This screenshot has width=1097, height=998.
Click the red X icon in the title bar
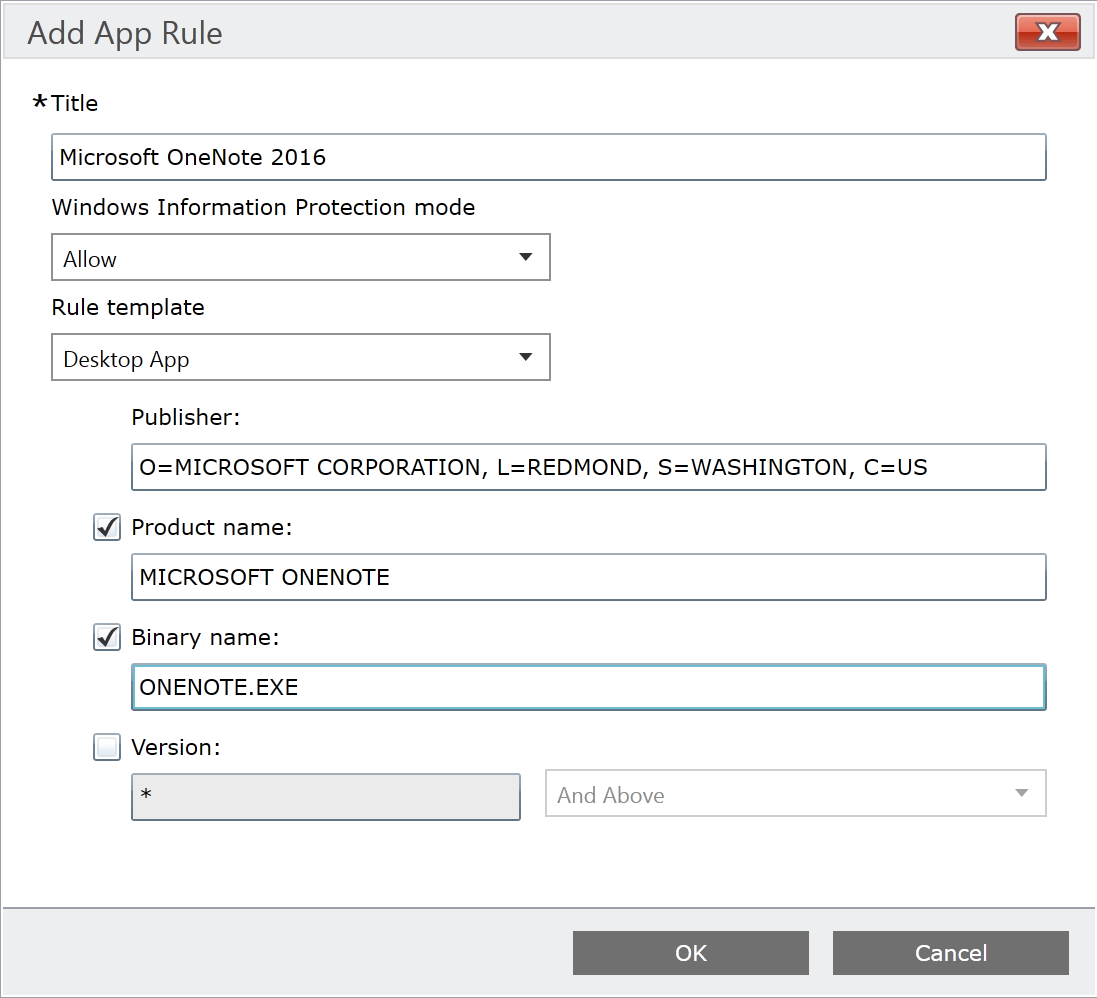point(1047,32)
